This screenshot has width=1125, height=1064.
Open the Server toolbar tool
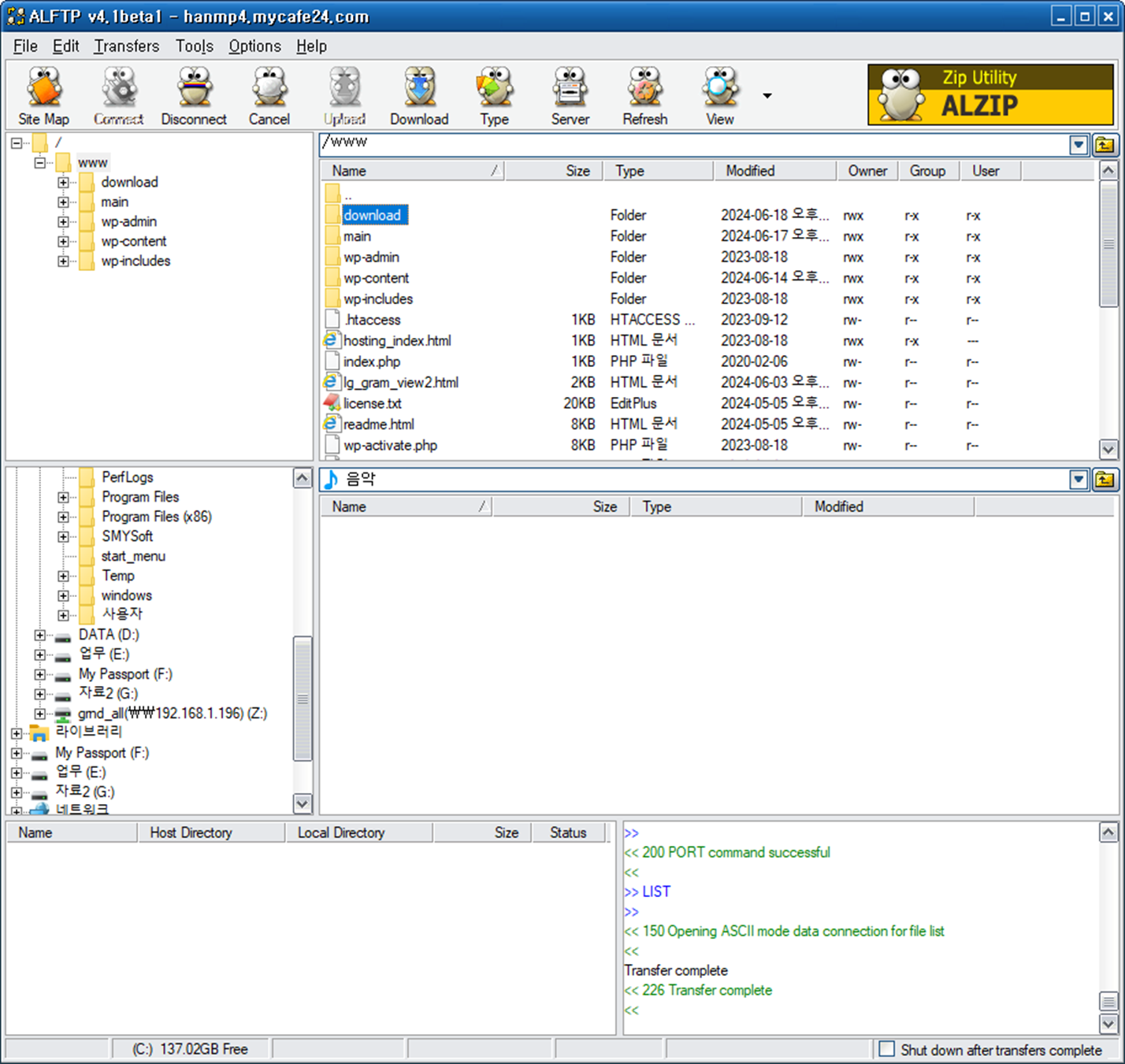click(x=570, y=94)
